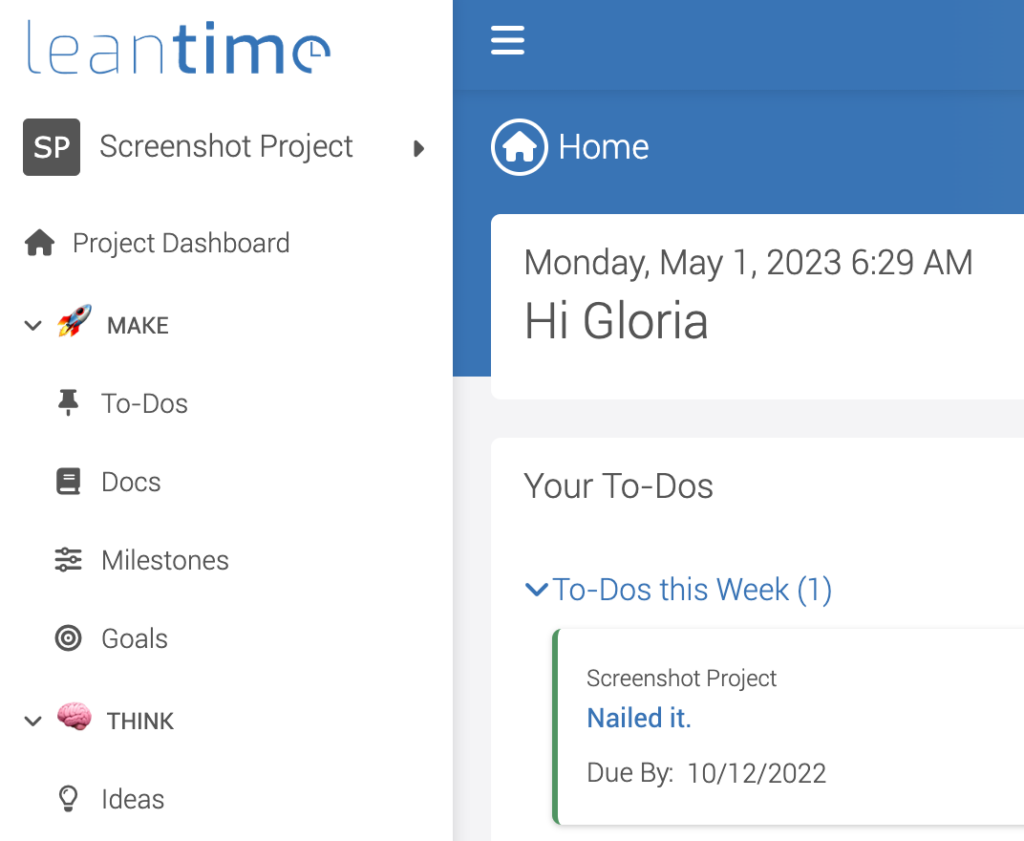
Task: Click the lightbulb icon beside Ideas
Action: point(68,799)
